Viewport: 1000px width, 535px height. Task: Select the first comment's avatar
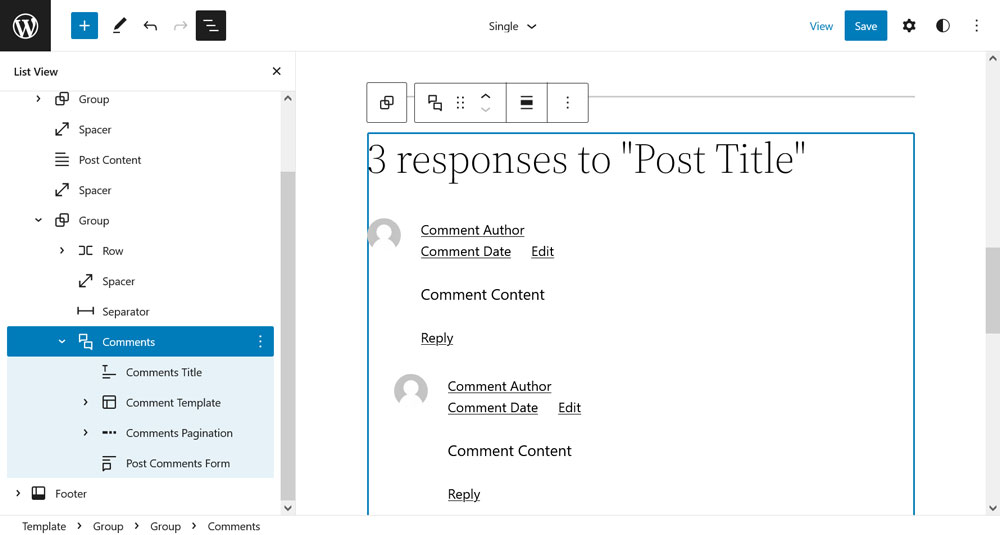[x=385, y=234]
